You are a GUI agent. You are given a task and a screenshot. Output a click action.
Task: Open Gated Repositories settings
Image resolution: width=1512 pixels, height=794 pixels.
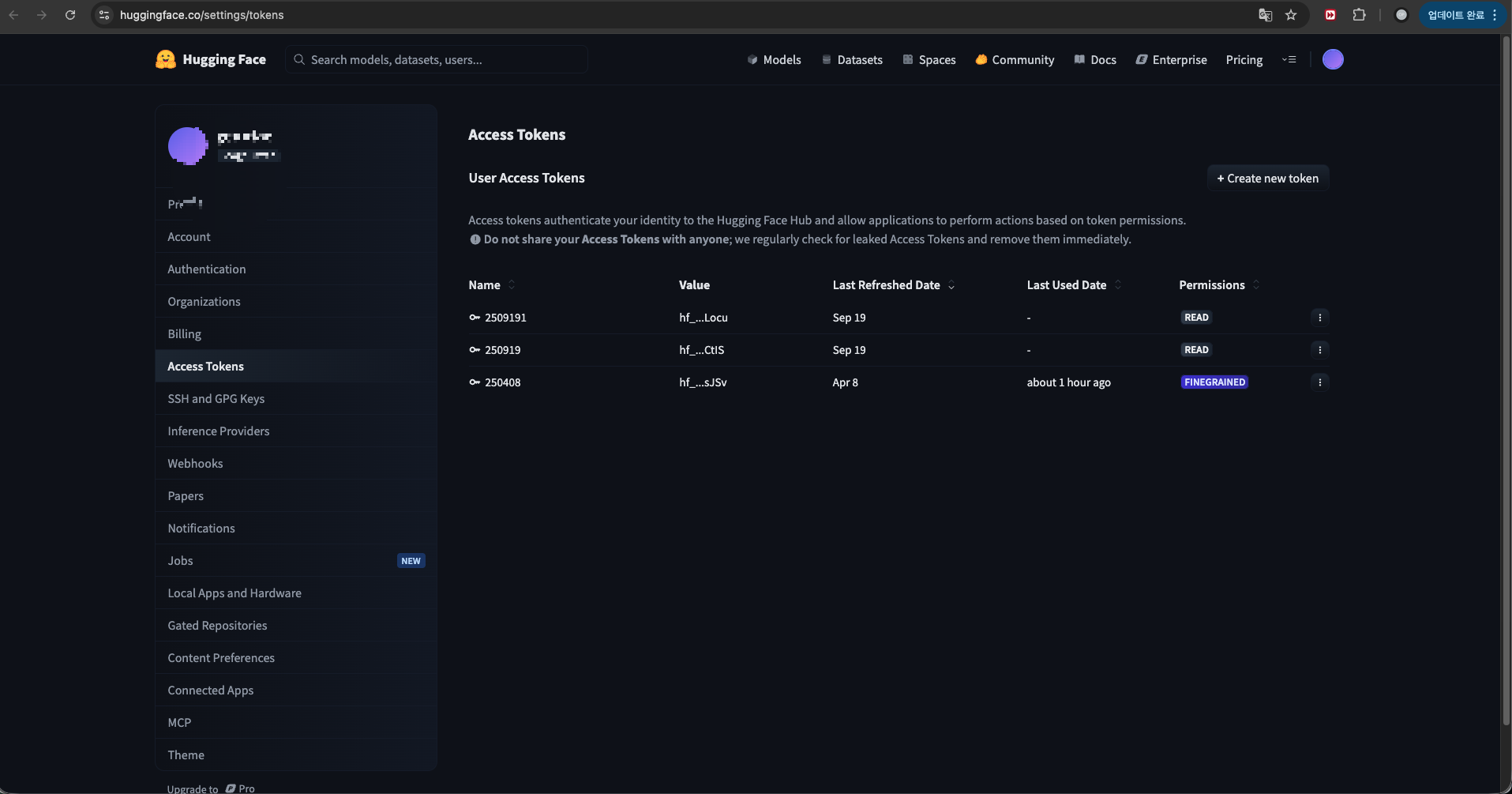296,626
